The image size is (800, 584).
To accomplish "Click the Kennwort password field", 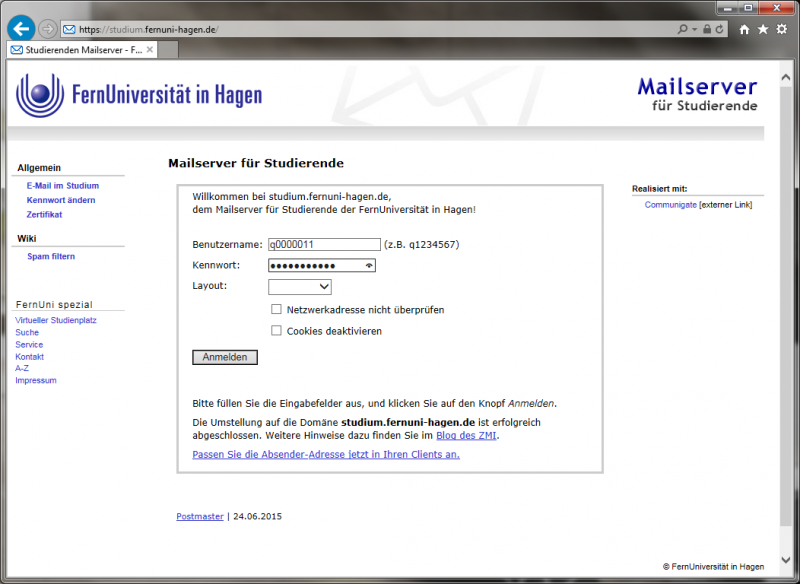I will tap(322, 265).
